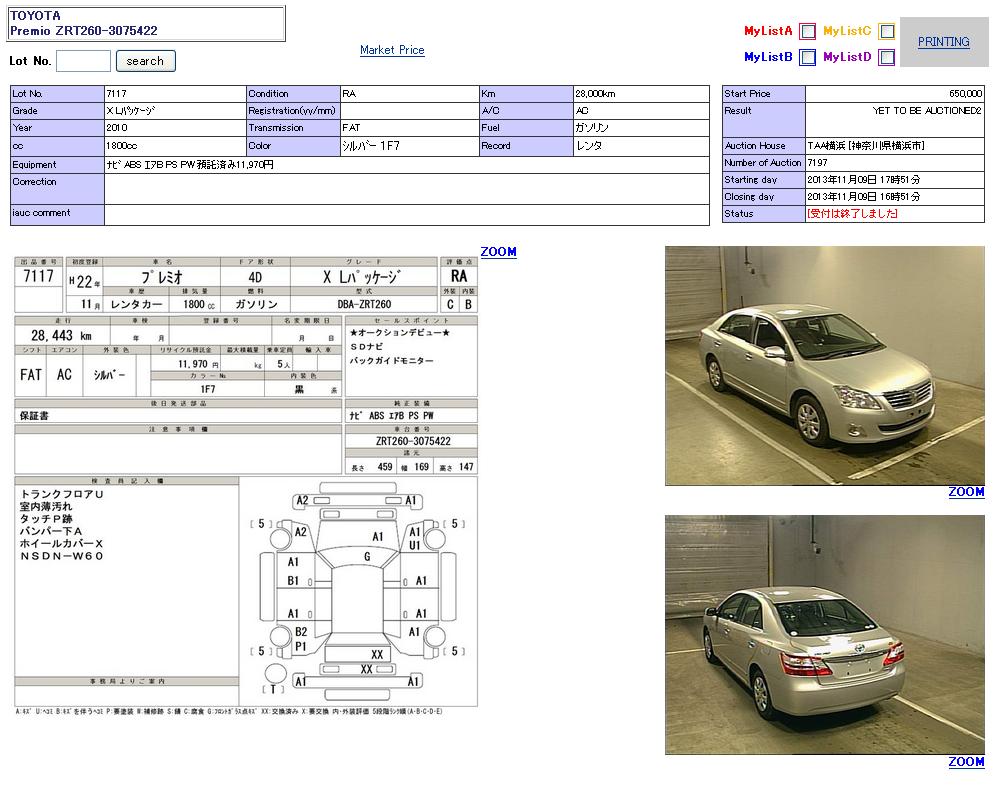Click the red status text in Status row
The width and height of the screenshot is (1004, 786).
(852, 214)
